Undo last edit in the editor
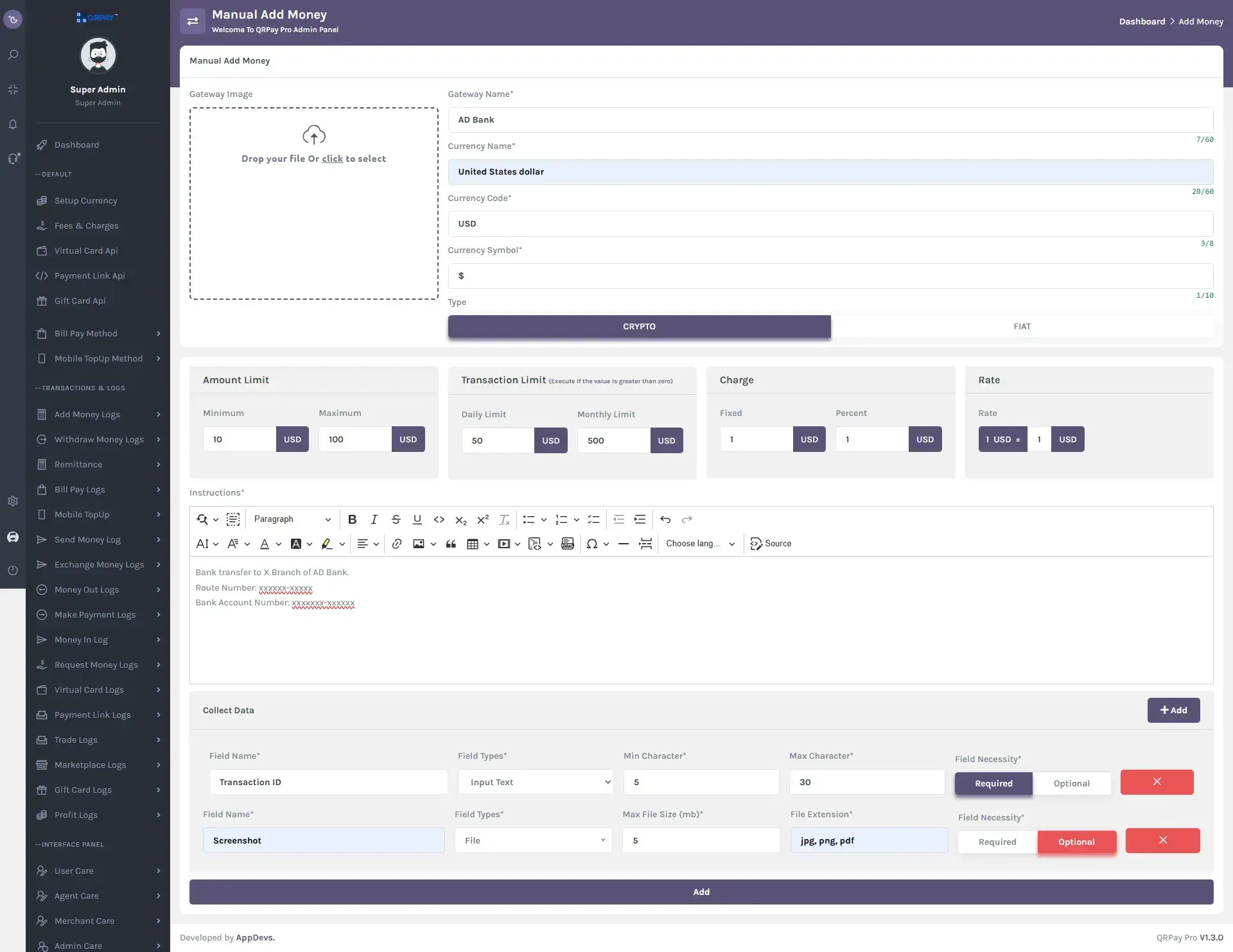1233x952 pixels. tap(665, 519)
